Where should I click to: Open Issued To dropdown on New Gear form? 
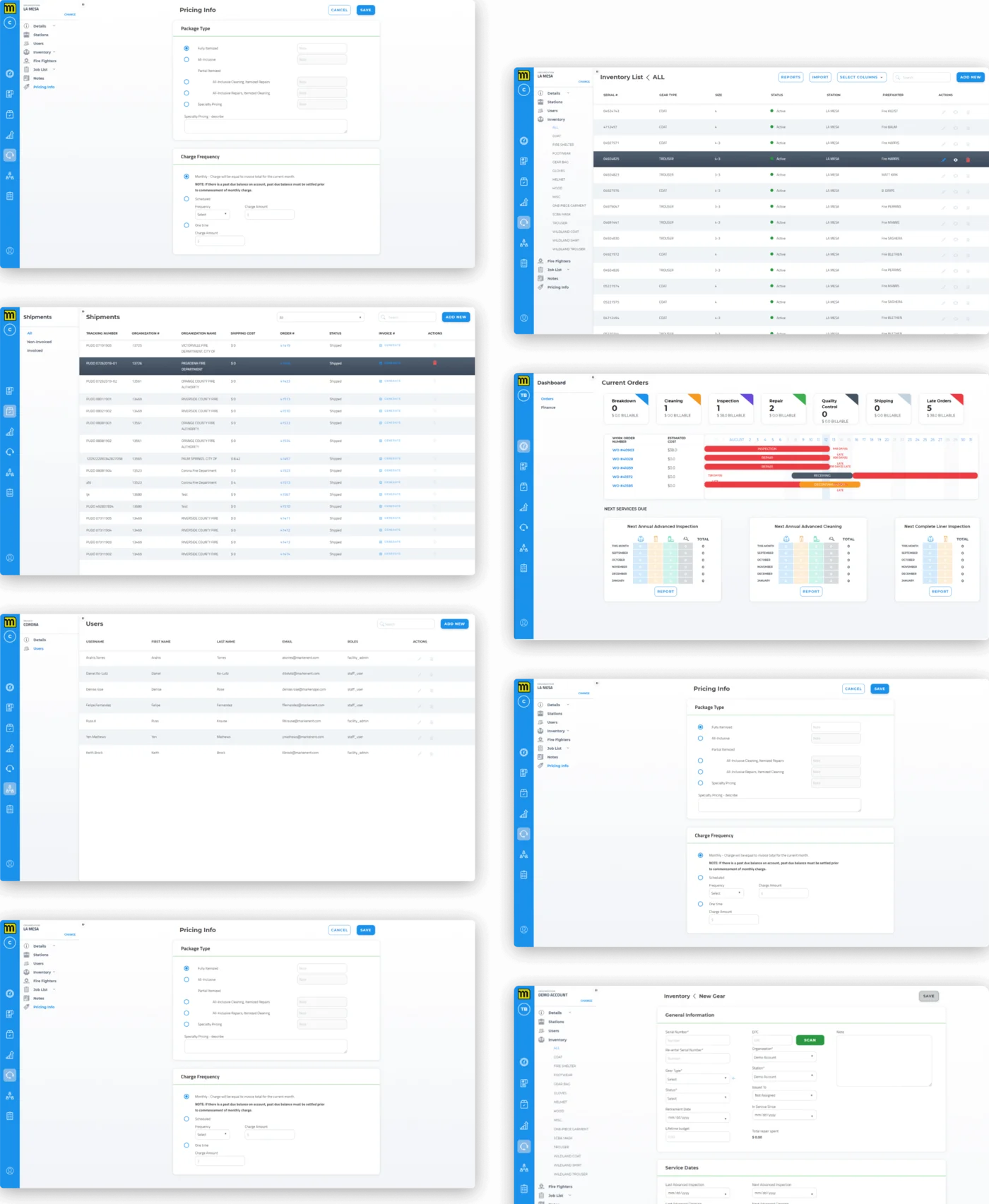(x=784, y=1095)
